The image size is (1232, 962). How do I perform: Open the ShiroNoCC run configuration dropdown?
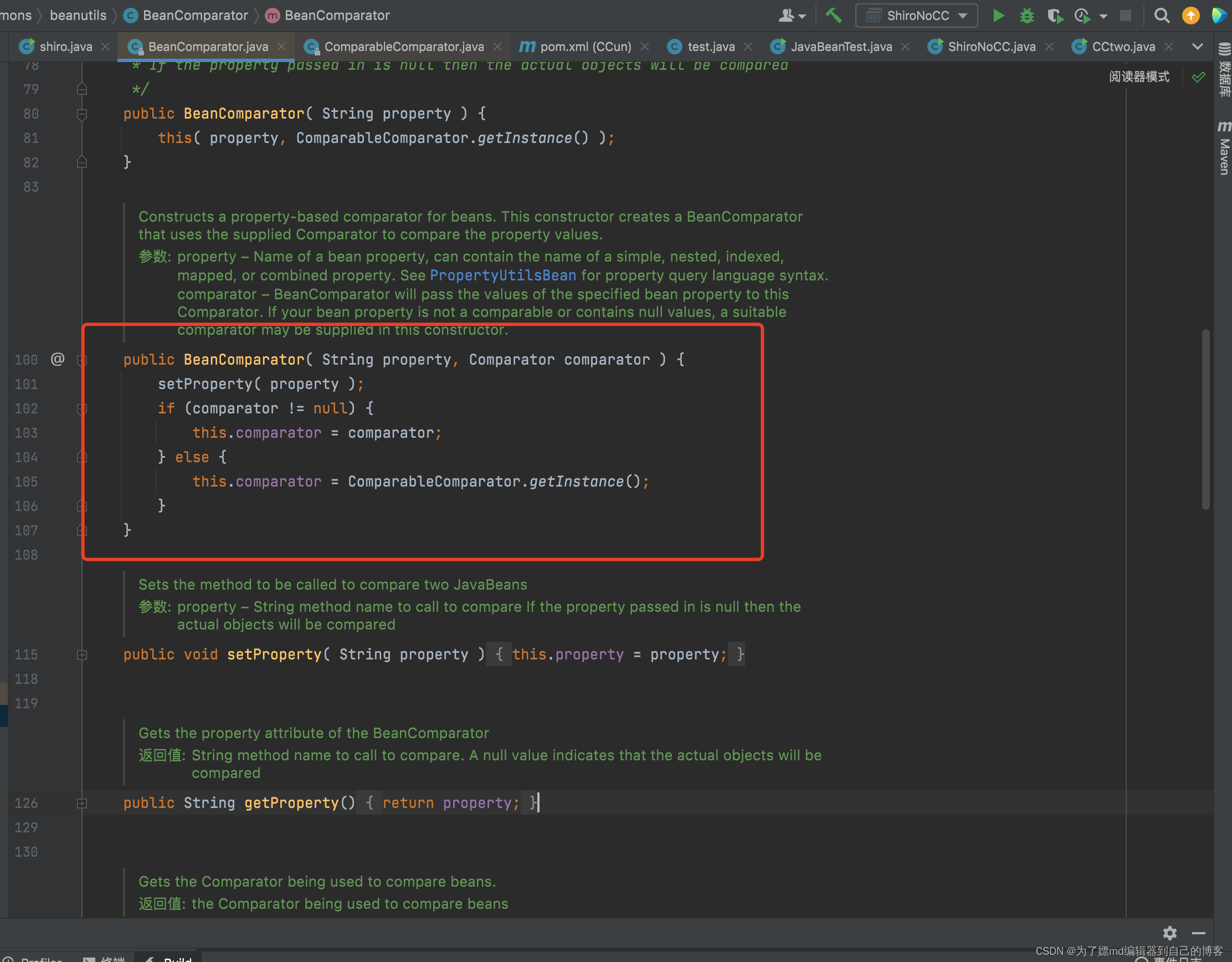(916, 15)
